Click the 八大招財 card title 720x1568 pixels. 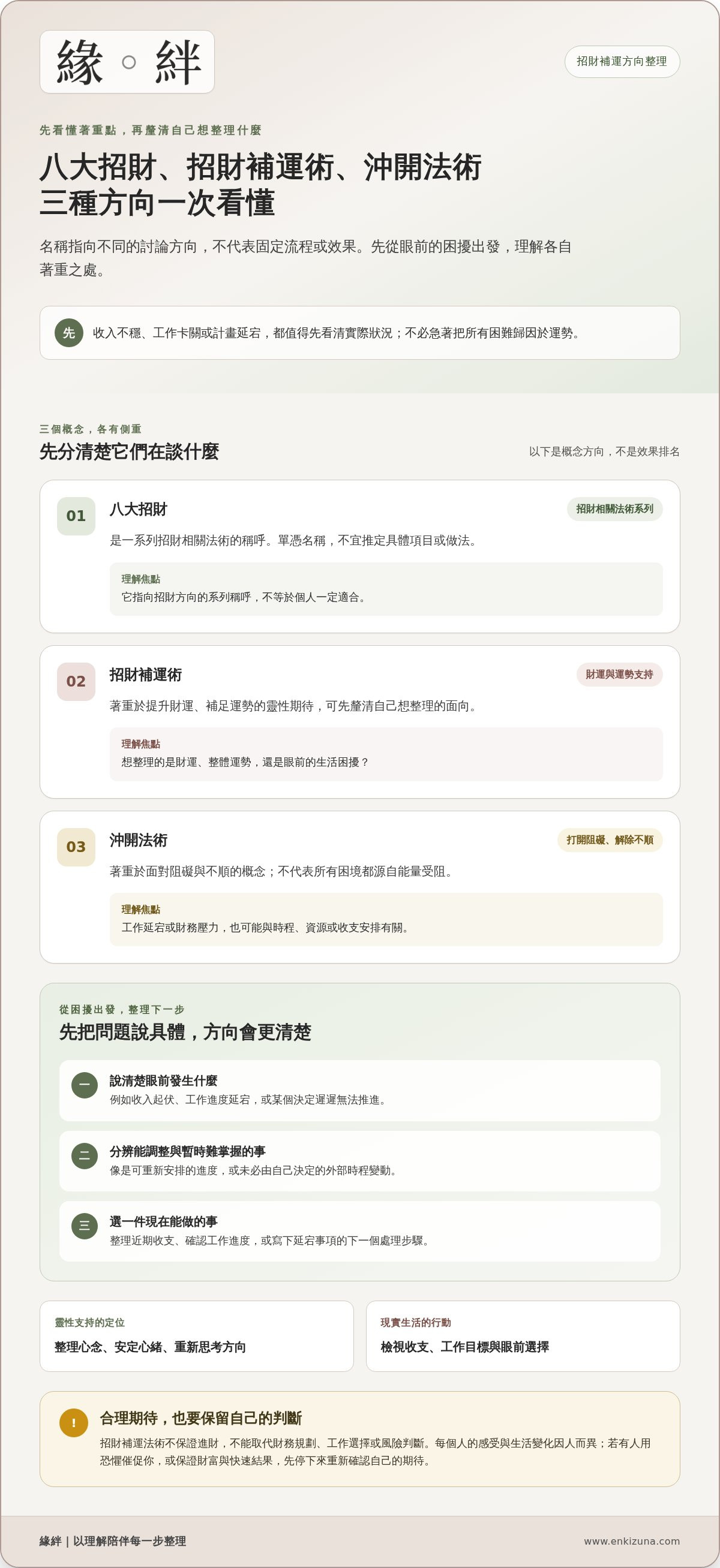tap(138, 510)
